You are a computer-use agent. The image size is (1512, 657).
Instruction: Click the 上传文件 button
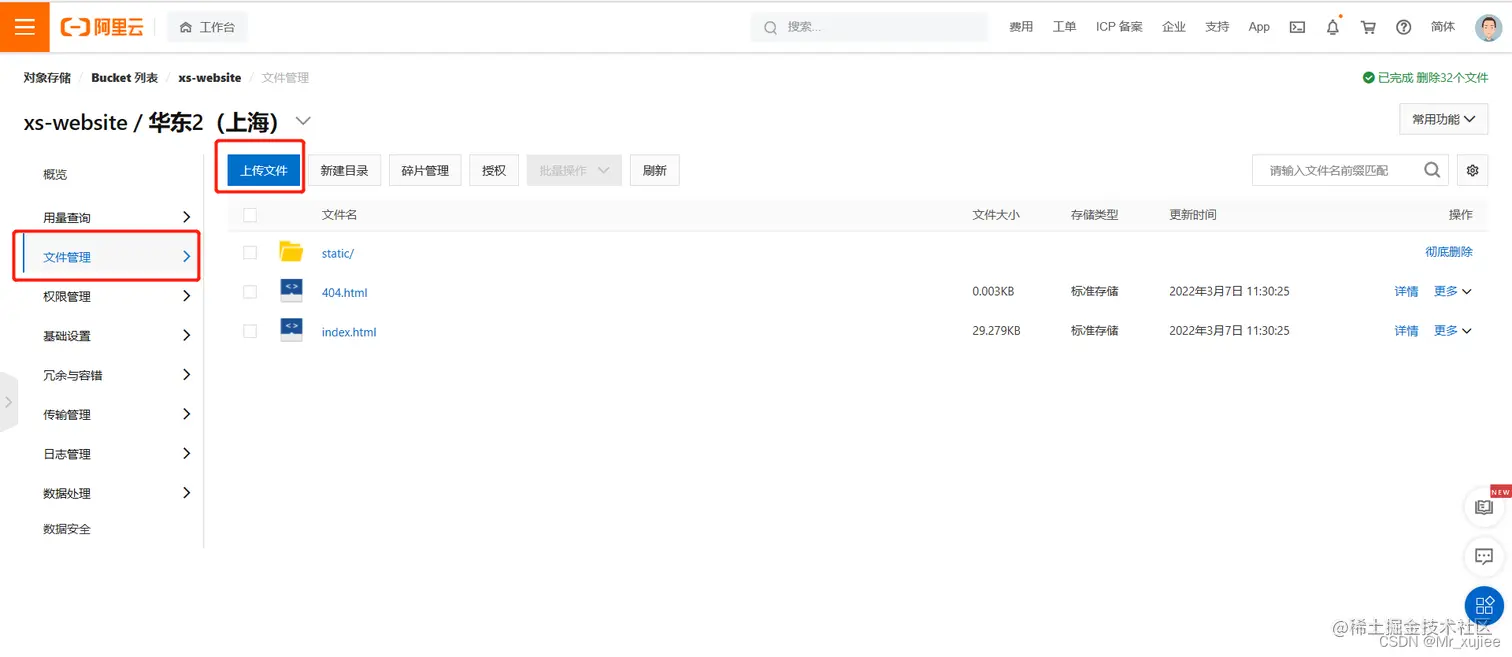tap(264, 170)
